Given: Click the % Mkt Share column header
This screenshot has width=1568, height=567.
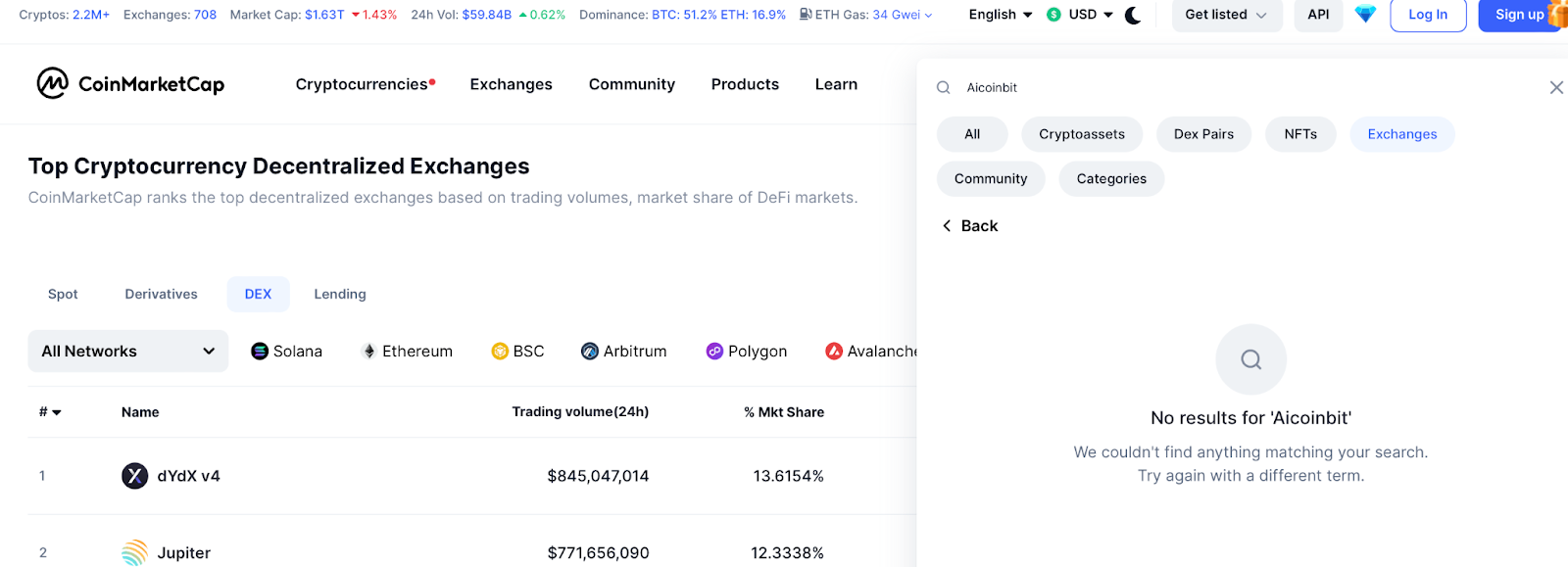Looking at the screenshot, I should pos(784,412).
